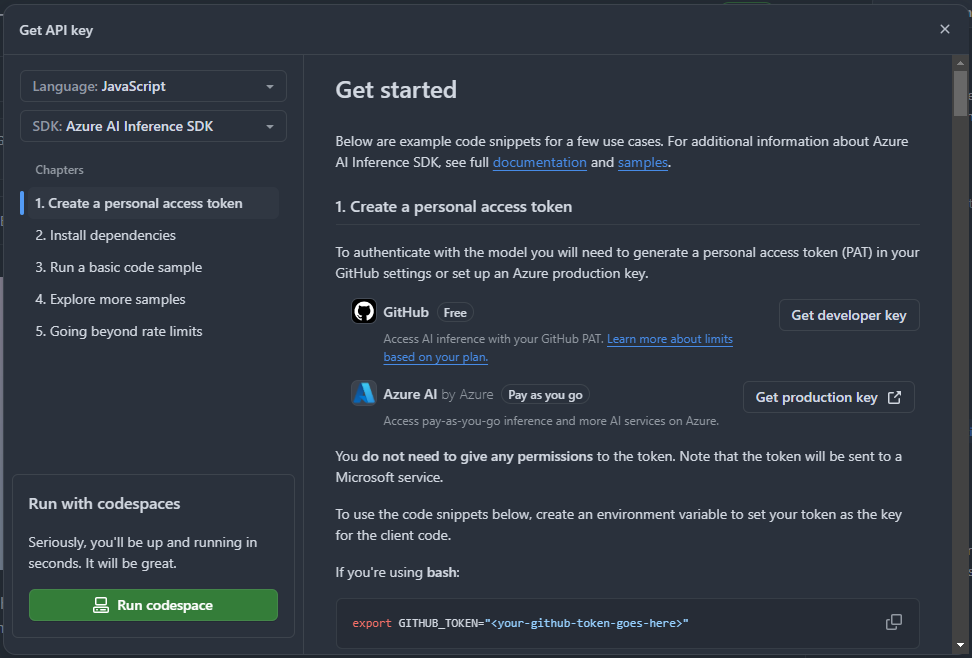Screen dimensions: 972x658
Task: Click the codespace icon in Run codespace
Action: pos(101,605)
